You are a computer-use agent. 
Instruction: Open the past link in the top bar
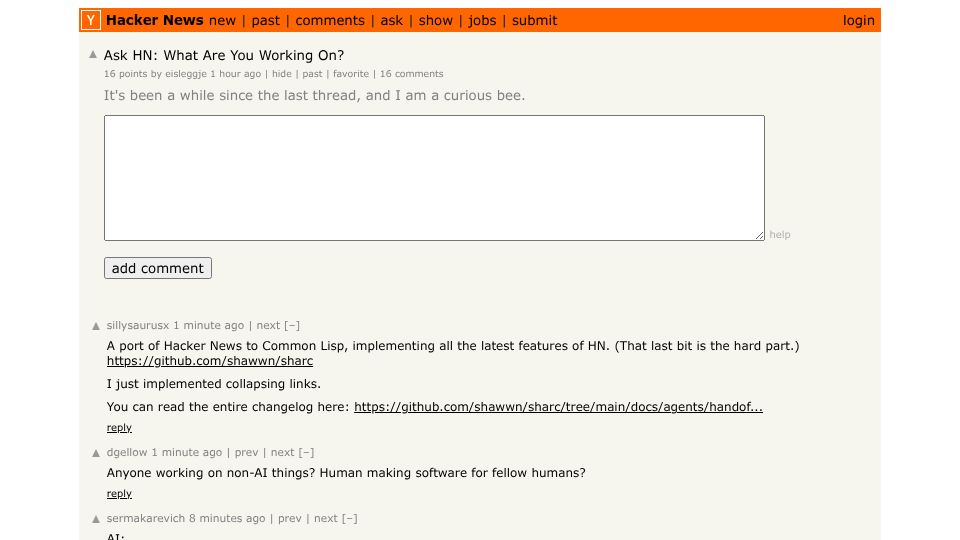[265, 21]
